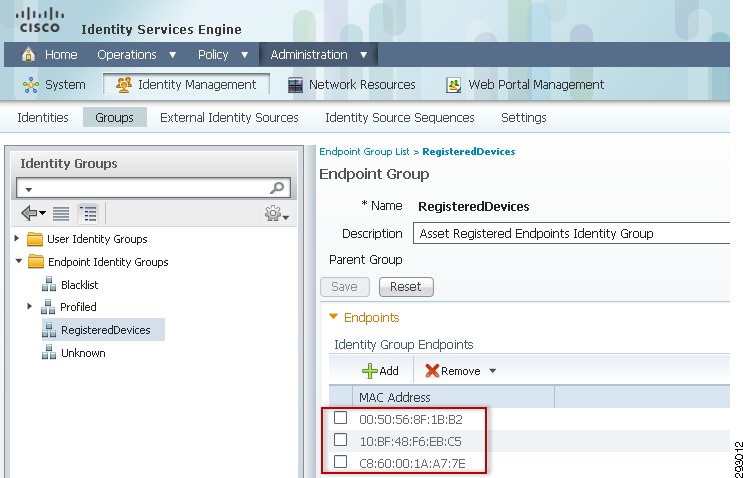This screenshot has width=743, height=478.
Task: Click the back arrow icon in tree toolbar
Action: pos(29,213)
